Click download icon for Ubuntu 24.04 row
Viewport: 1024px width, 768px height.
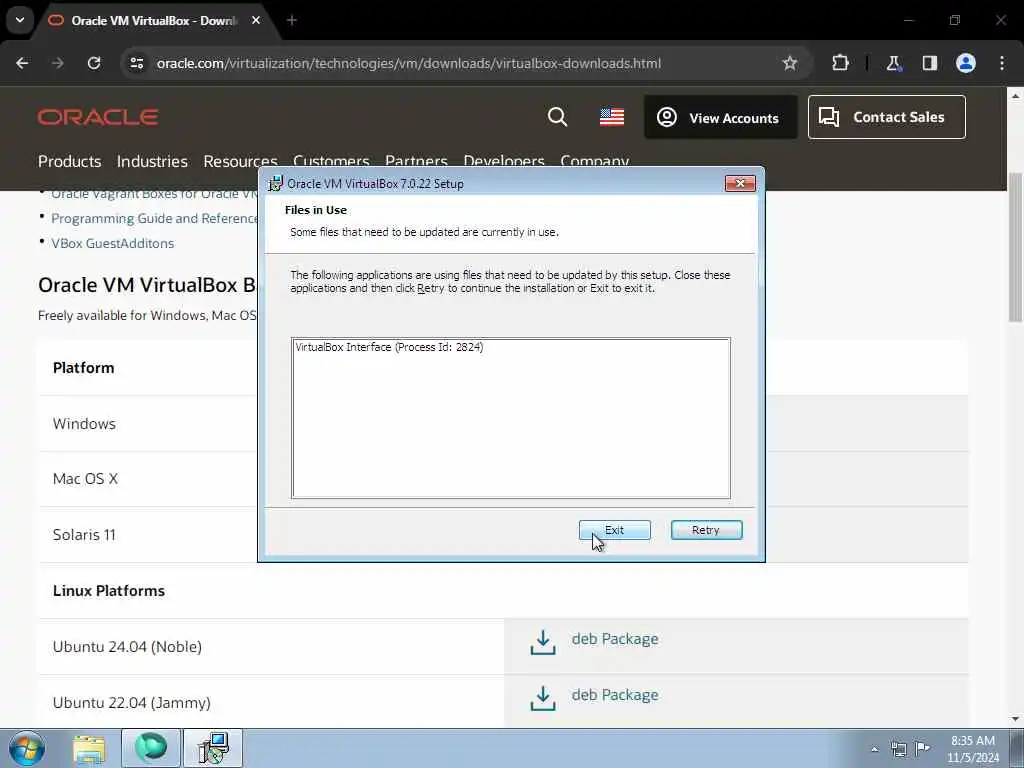[543, 643]
